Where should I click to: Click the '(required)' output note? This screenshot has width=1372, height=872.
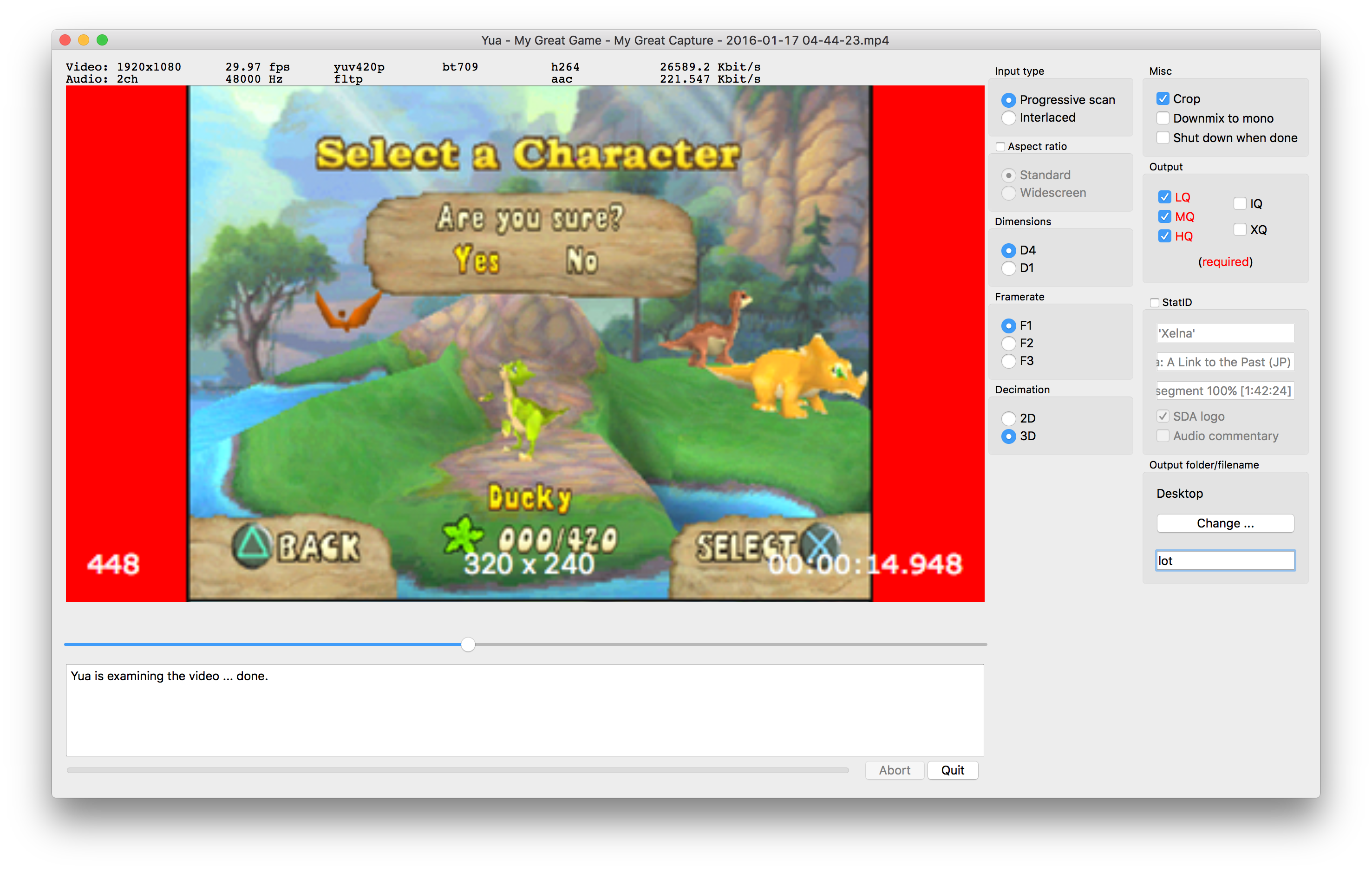[x=1225, y=261]
